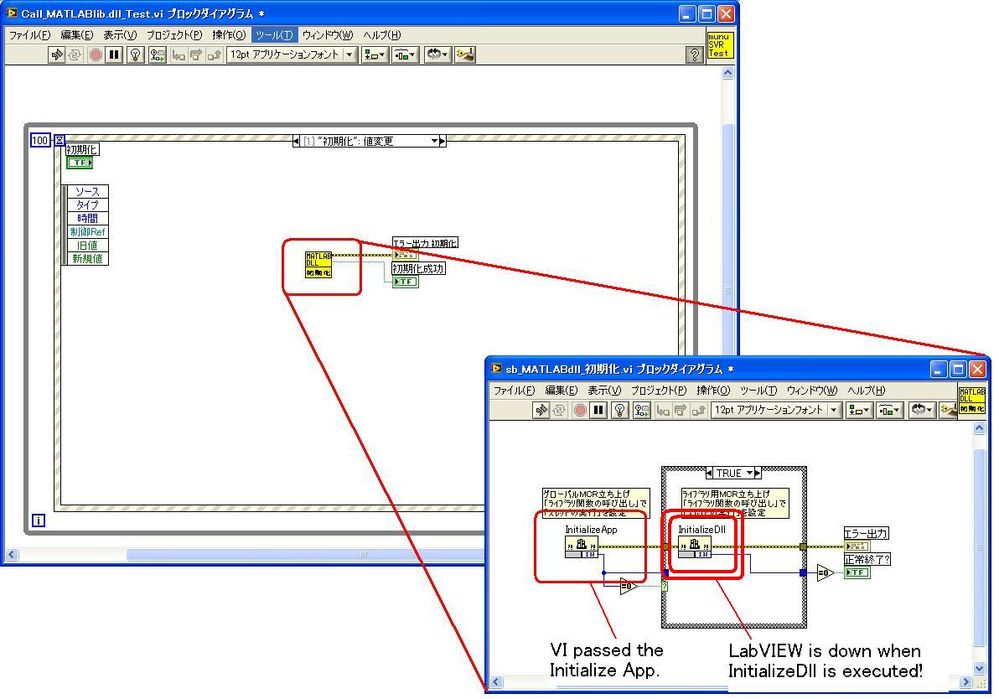
Task: Click Abort Execution in Call_MATLABlib.dll_Test.vi toolbar
Action: point(96,55)
